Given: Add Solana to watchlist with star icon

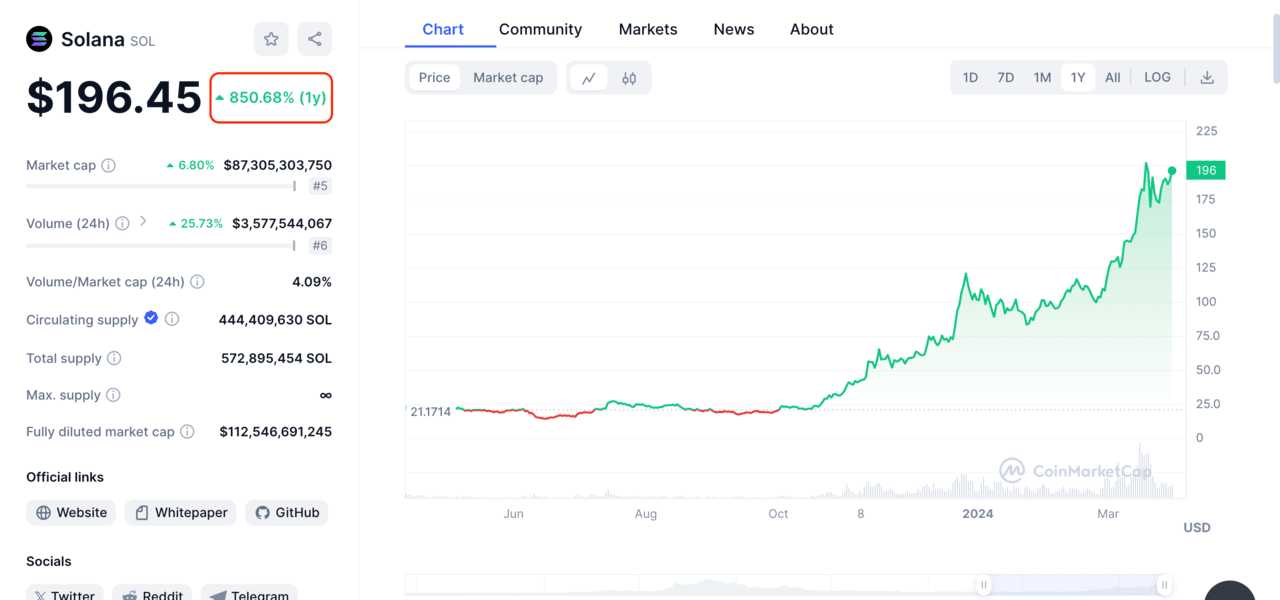Looking at the screenshot, I should coord(271,39).
